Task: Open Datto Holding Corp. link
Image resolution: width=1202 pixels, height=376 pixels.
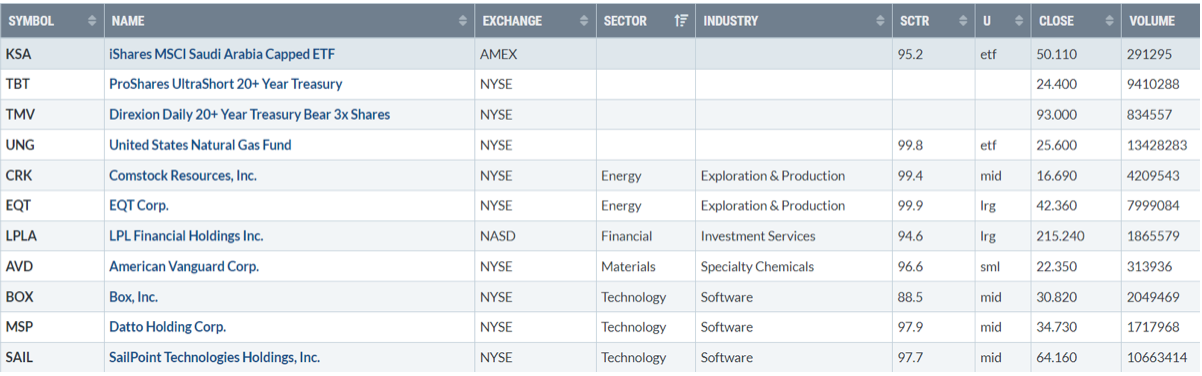Action: pos(167,327)
